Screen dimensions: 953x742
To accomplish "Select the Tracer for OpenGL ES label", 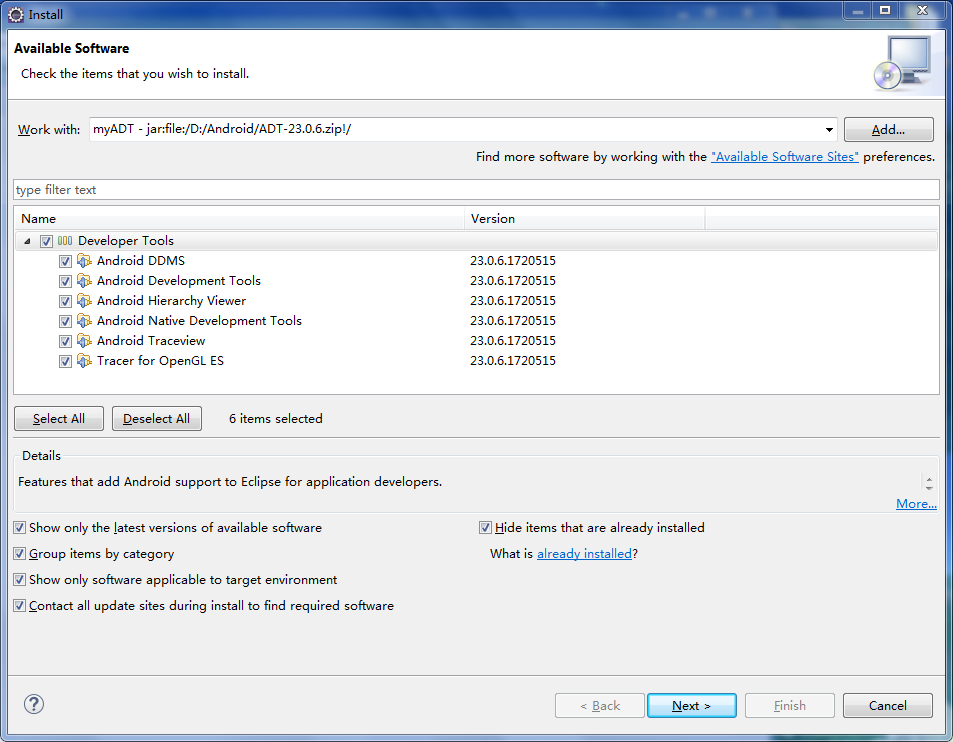I will [x=160, y=361].
